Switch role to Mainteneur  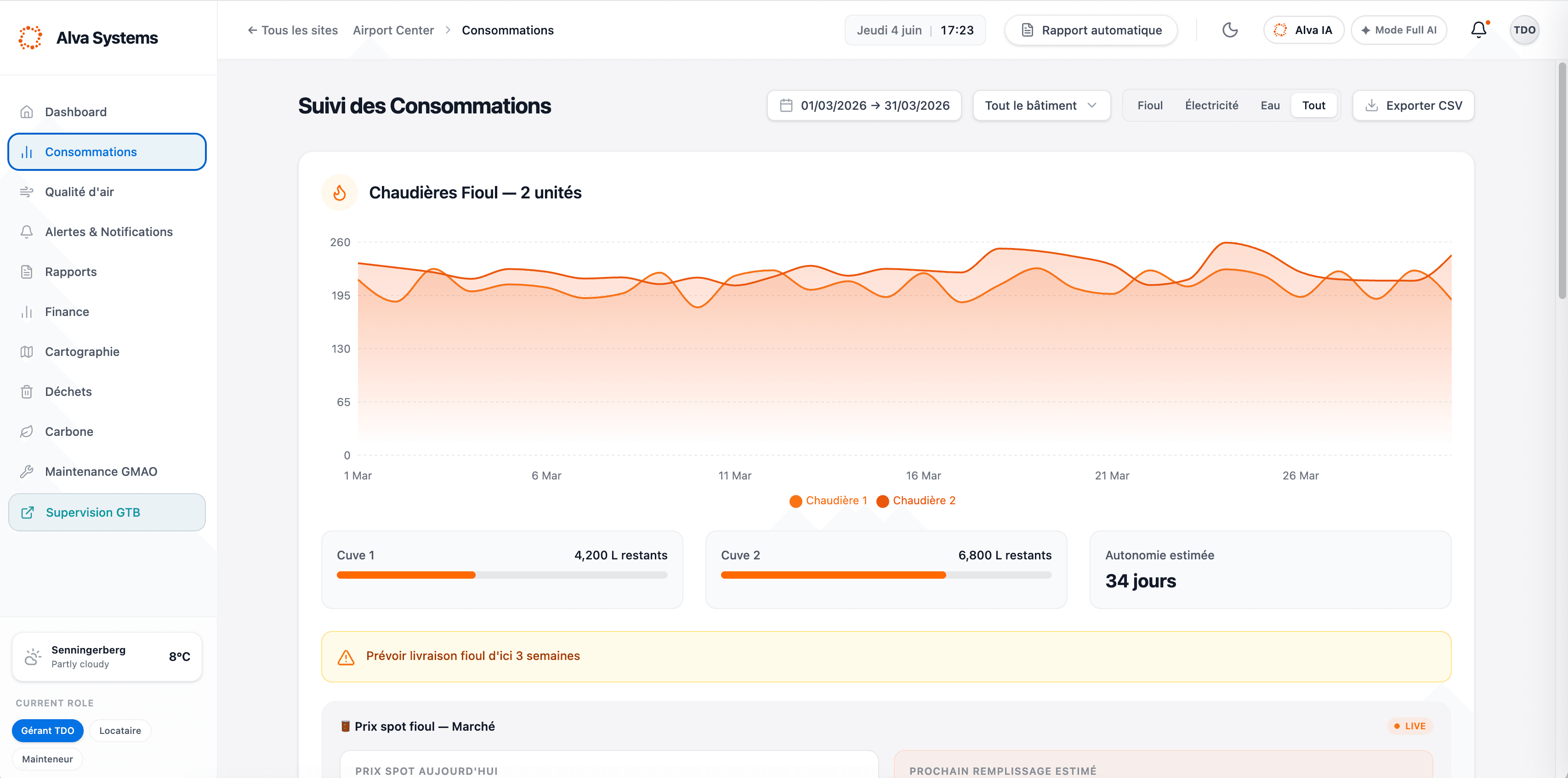(x=47, y=759)
